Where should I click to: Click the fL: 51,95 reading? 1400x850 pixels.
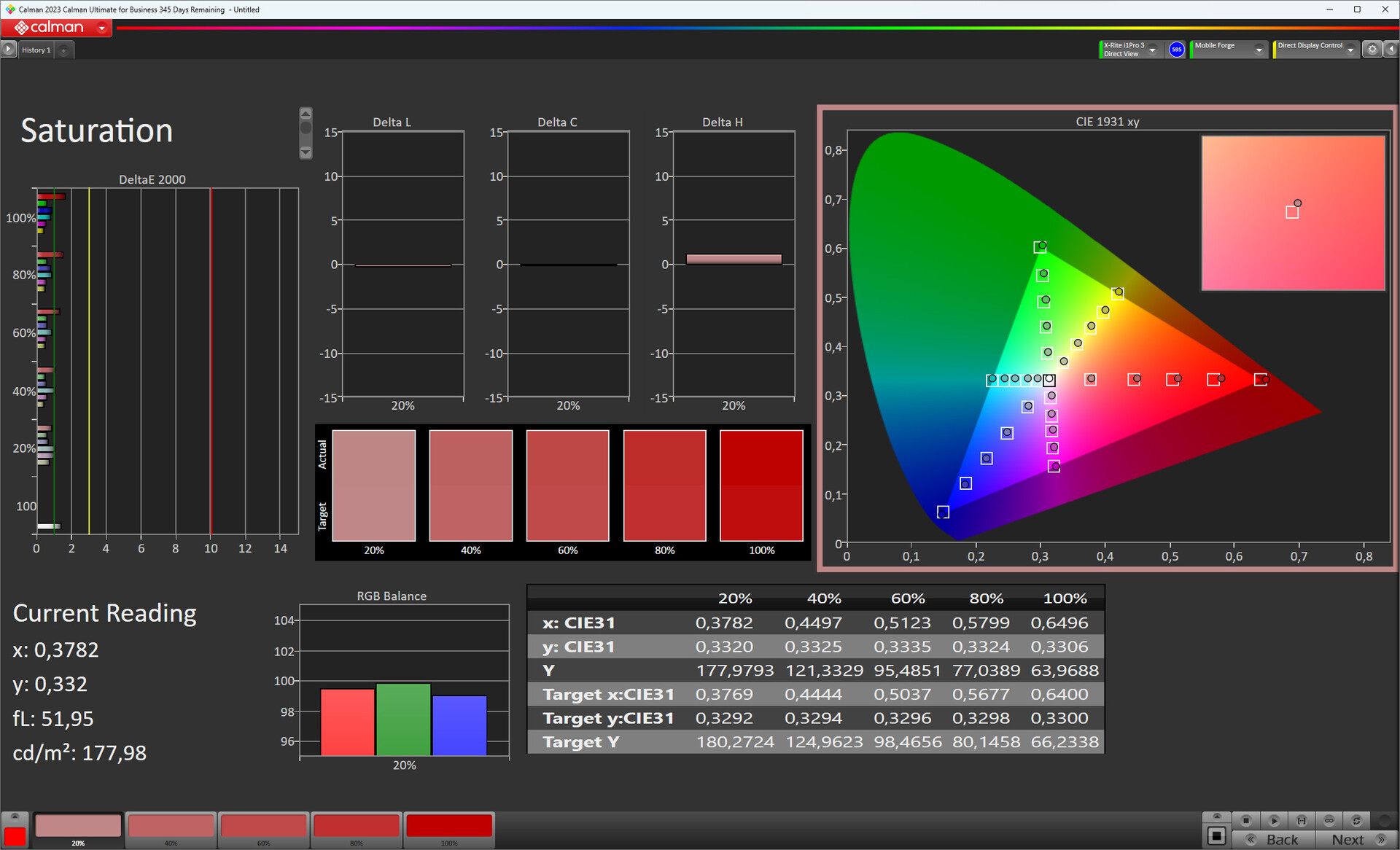point(53,719)
